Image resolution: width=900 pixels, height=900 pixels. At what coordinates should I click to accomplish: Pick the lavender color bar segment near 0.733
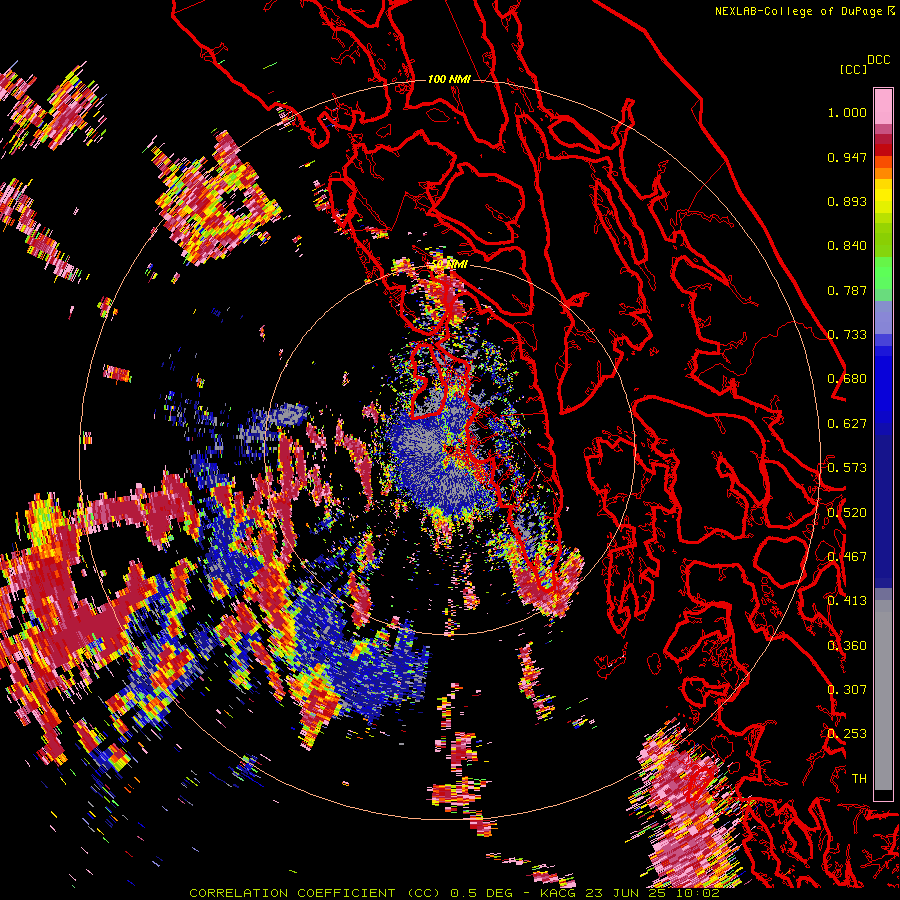tap(883, 317)
